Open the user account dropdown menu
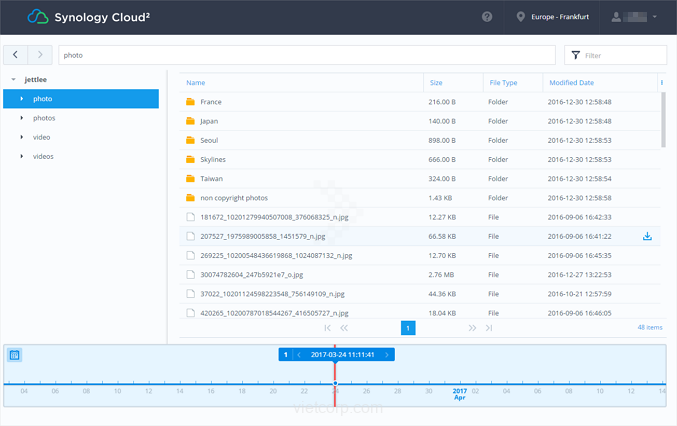The image size is (677, 426). click(x=636, y=17)
